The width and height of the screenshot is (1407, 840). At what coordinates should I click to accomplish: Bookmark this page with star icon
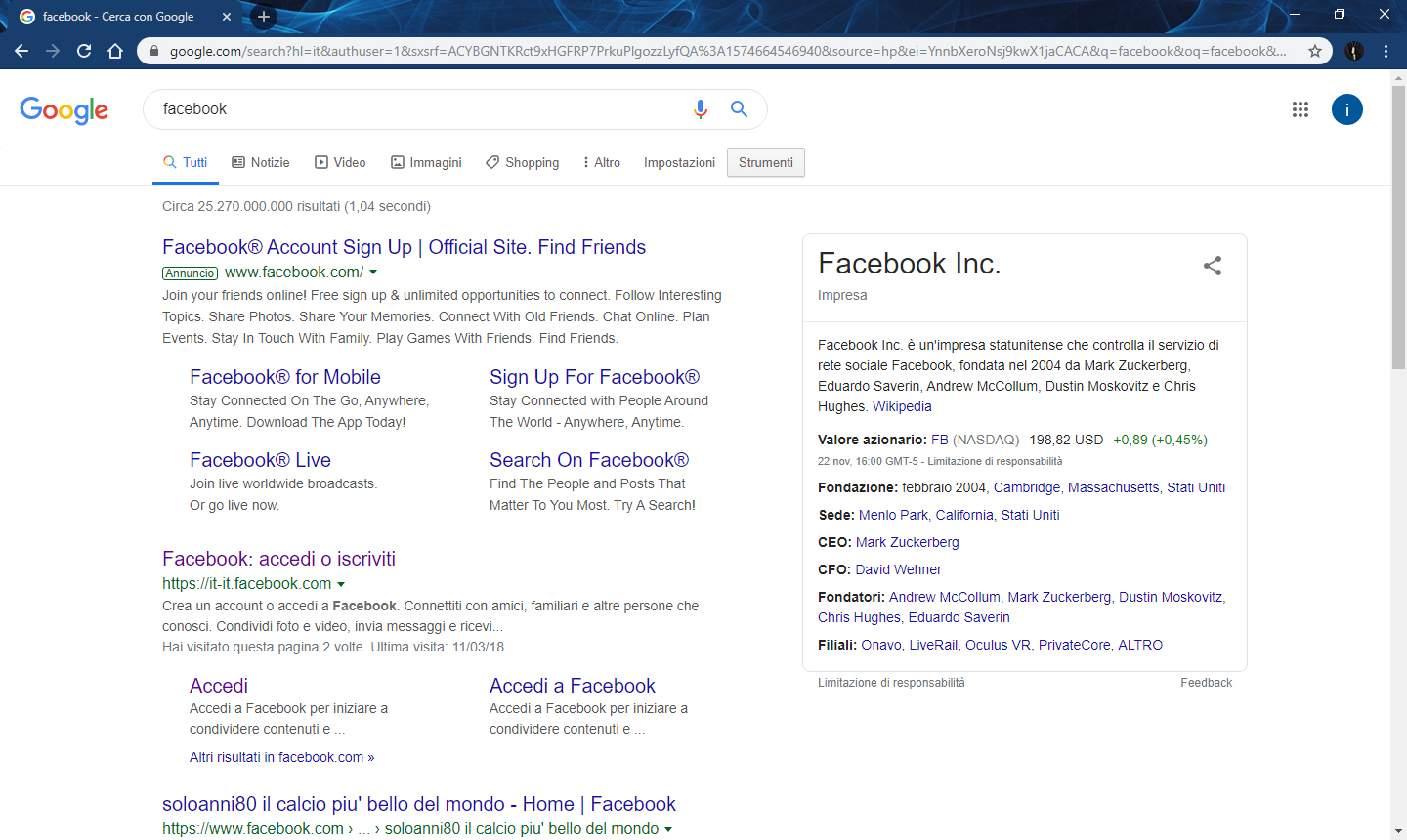click(1315, 51)
